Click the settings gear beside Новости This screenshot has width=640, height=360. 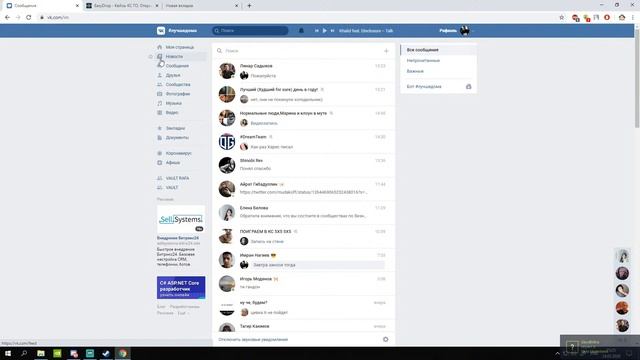(150, 57)
